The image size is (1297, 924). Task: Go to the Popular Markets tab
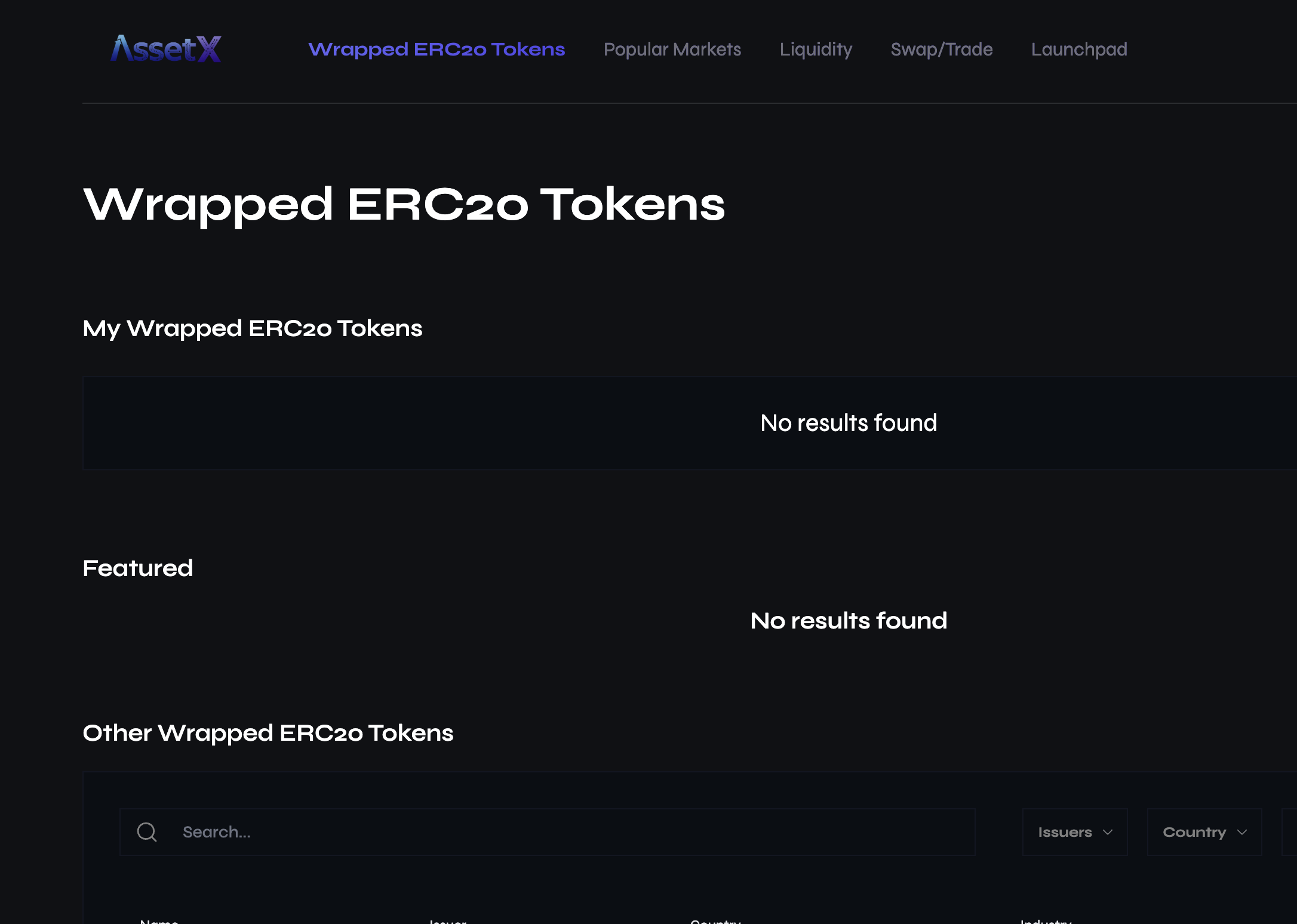click(672, 49)
